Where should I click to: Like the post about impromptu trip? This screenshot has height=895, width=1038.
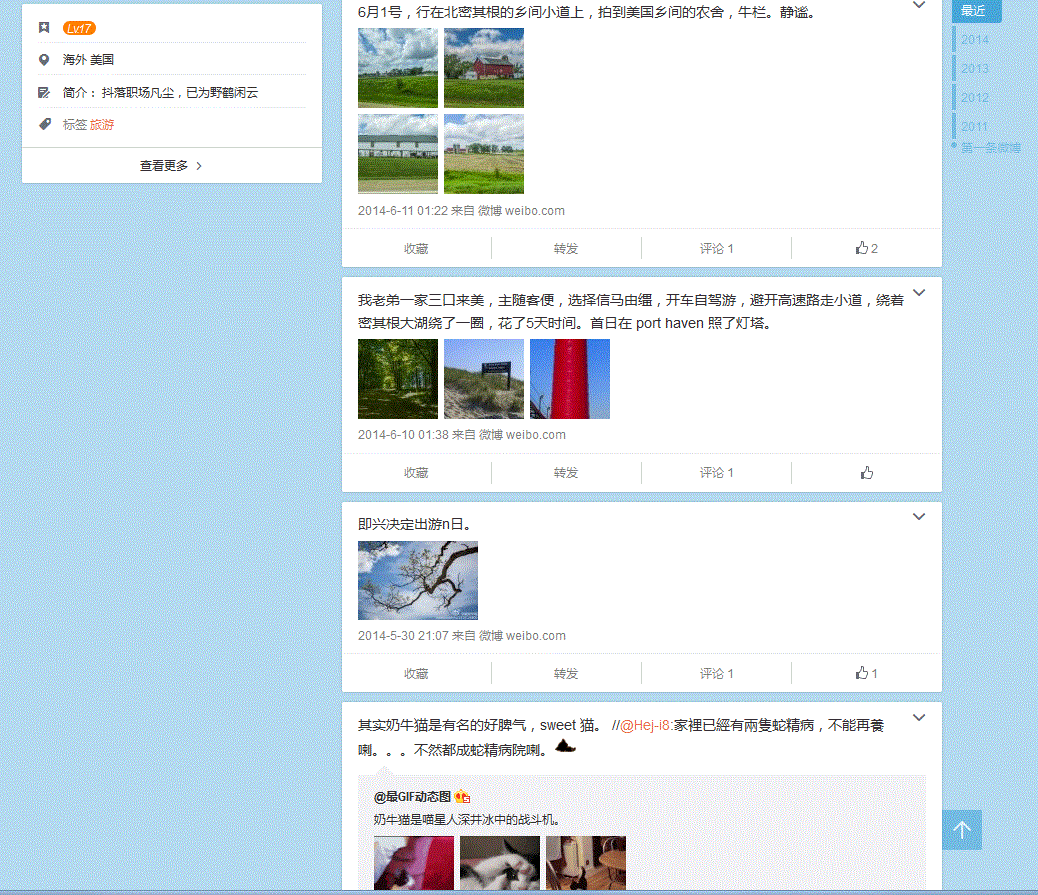[x=866, y=673]
